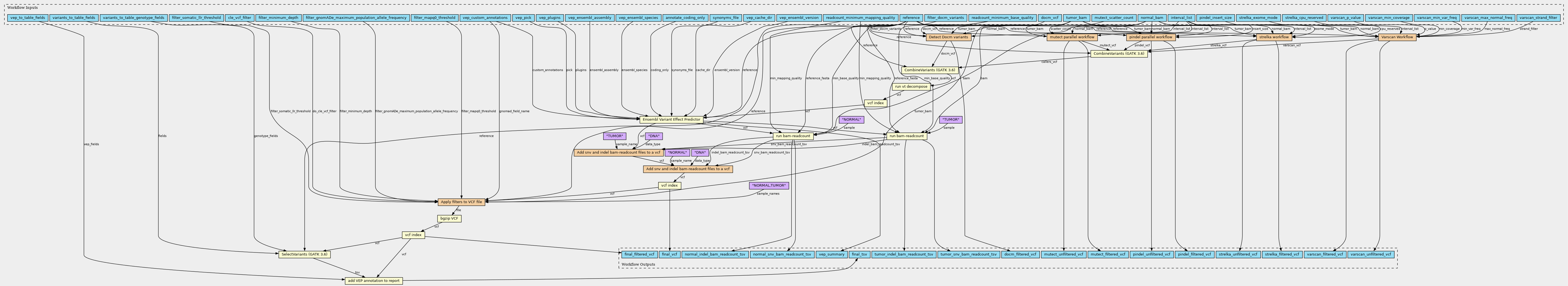Select filter_gnomADe_maximum_population_allele_frequency input

click(356, 18)
